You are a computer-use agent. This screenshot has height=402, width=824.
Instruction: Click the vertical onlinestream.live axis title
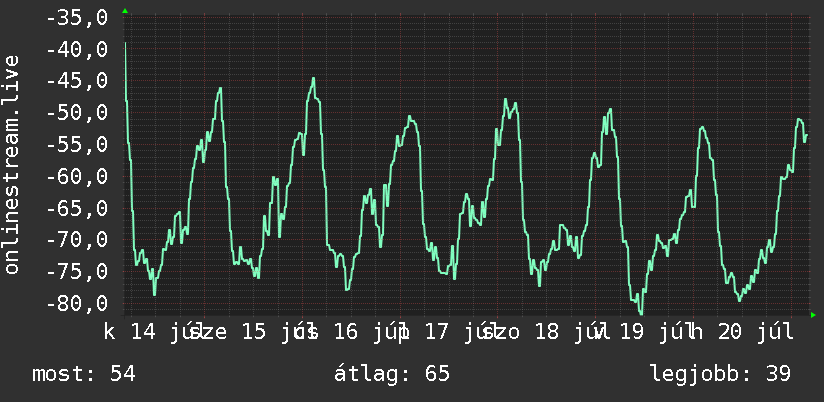click(11, 164)
